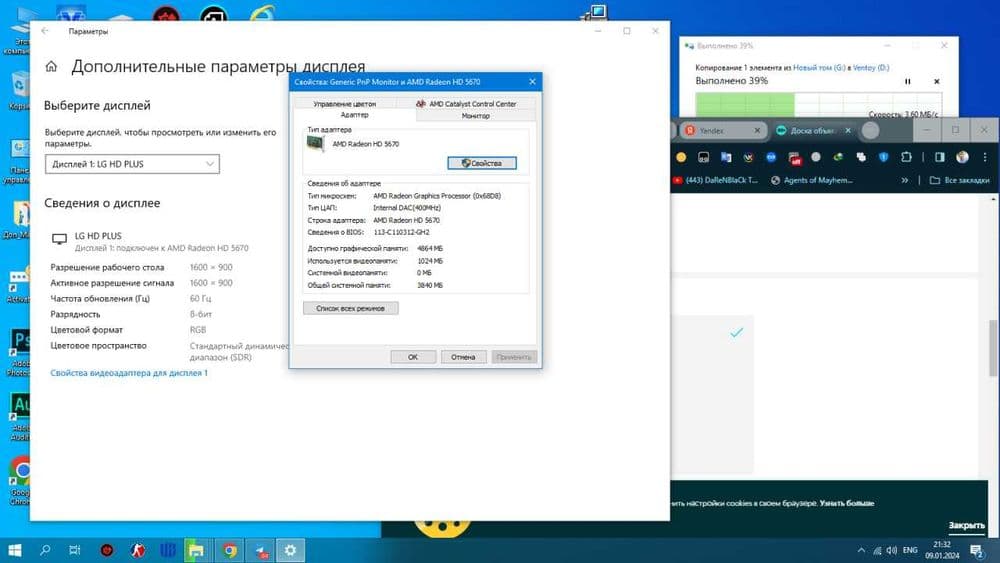This screenshot has height=563, width=1000.
Task: Open a new tab in the browser
Action: coord(871,130)
